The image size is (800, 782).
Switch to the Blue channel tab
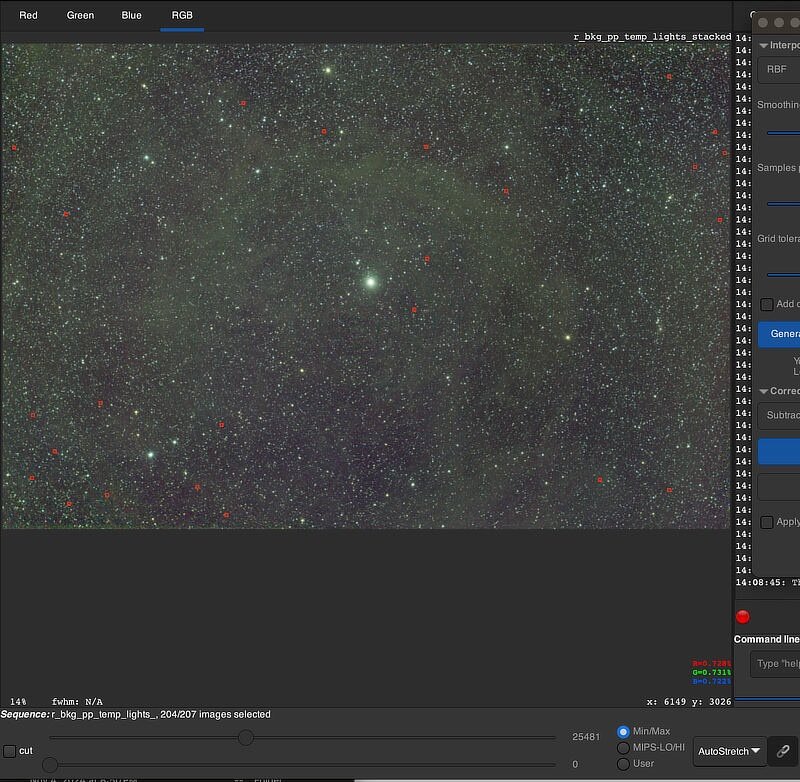coord(131,15)
